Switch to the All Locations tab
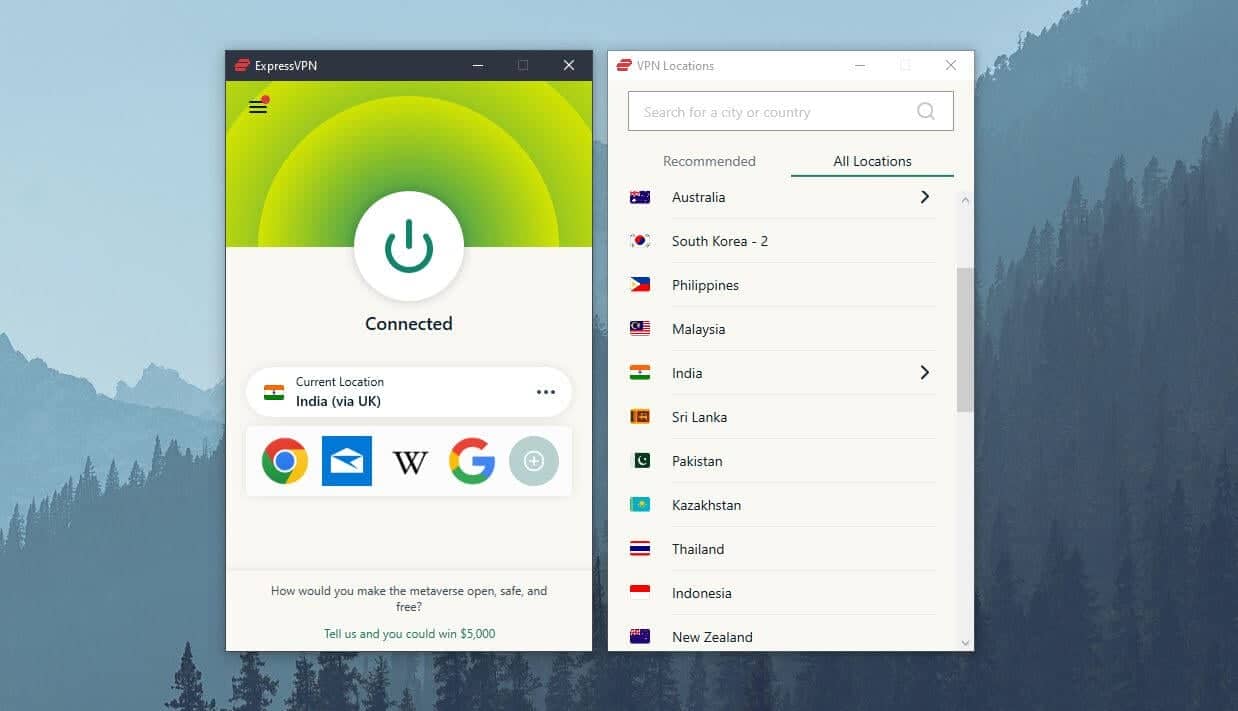The image size is (1238, 711). pos(872,161)
